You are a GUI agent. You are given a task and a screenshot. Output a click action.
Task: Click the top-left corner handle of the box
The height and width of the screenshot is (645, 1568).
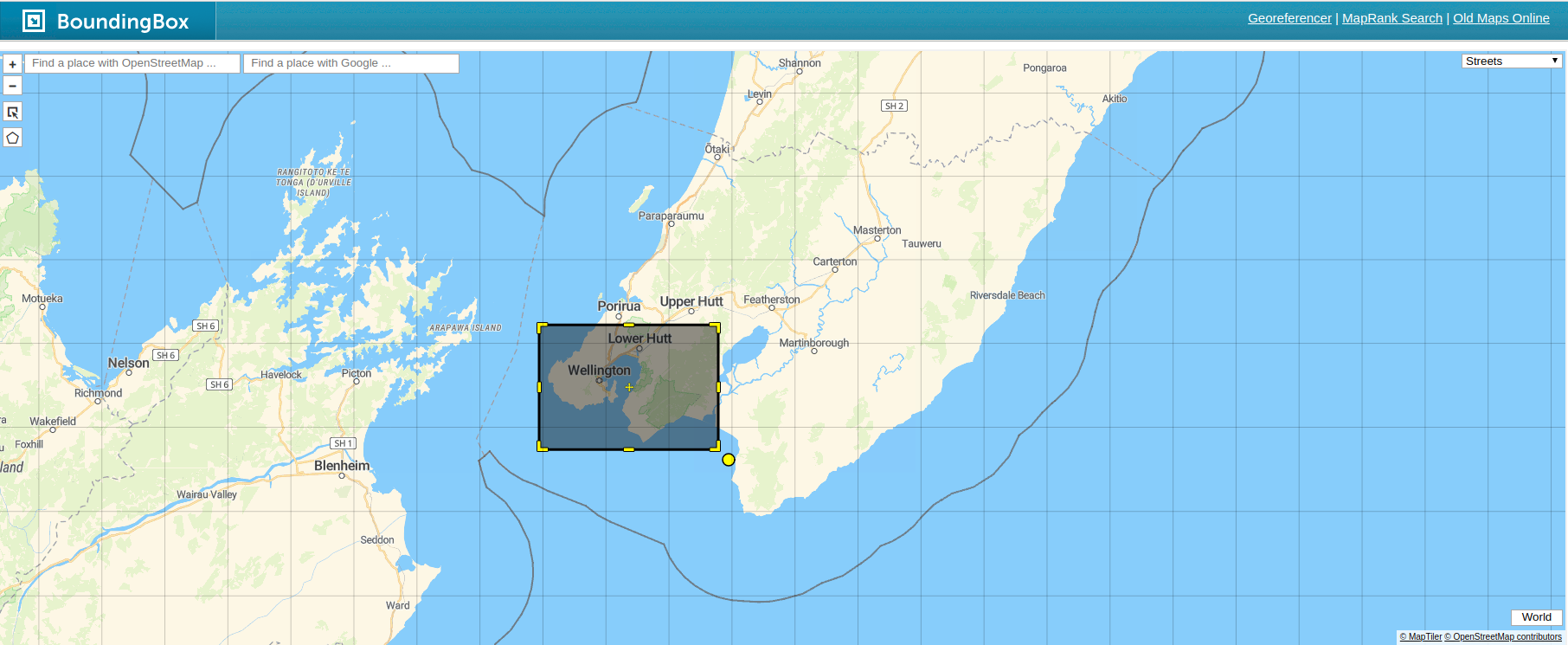tap(542, 327)
